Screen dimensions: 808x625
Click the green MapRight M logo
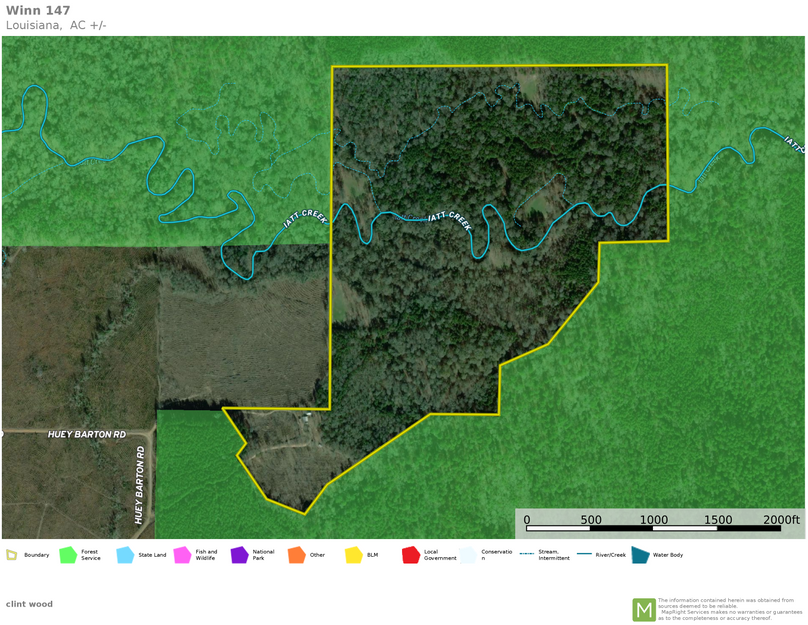coord(643,609)
